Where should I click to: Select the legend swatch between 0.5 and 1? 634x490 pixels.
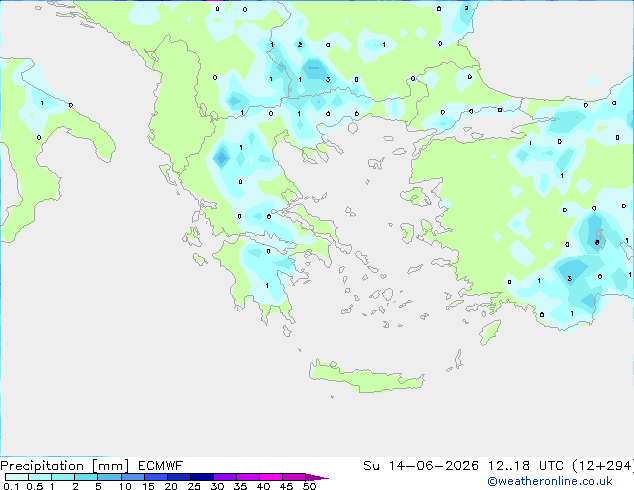(x=40, y=477)
